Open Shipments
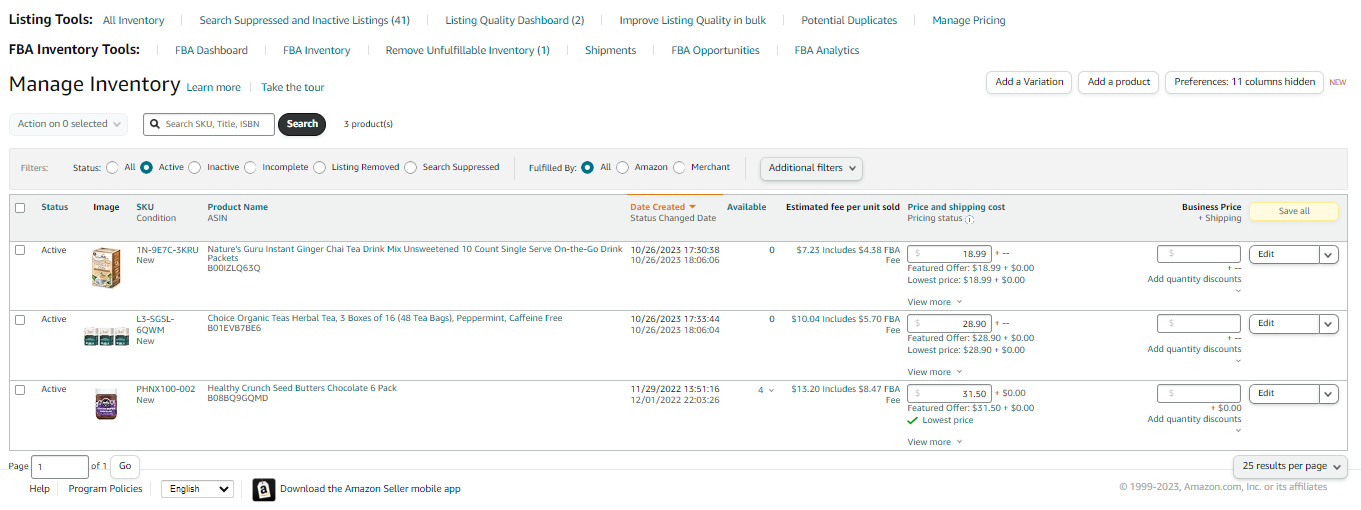 [610, 50]
